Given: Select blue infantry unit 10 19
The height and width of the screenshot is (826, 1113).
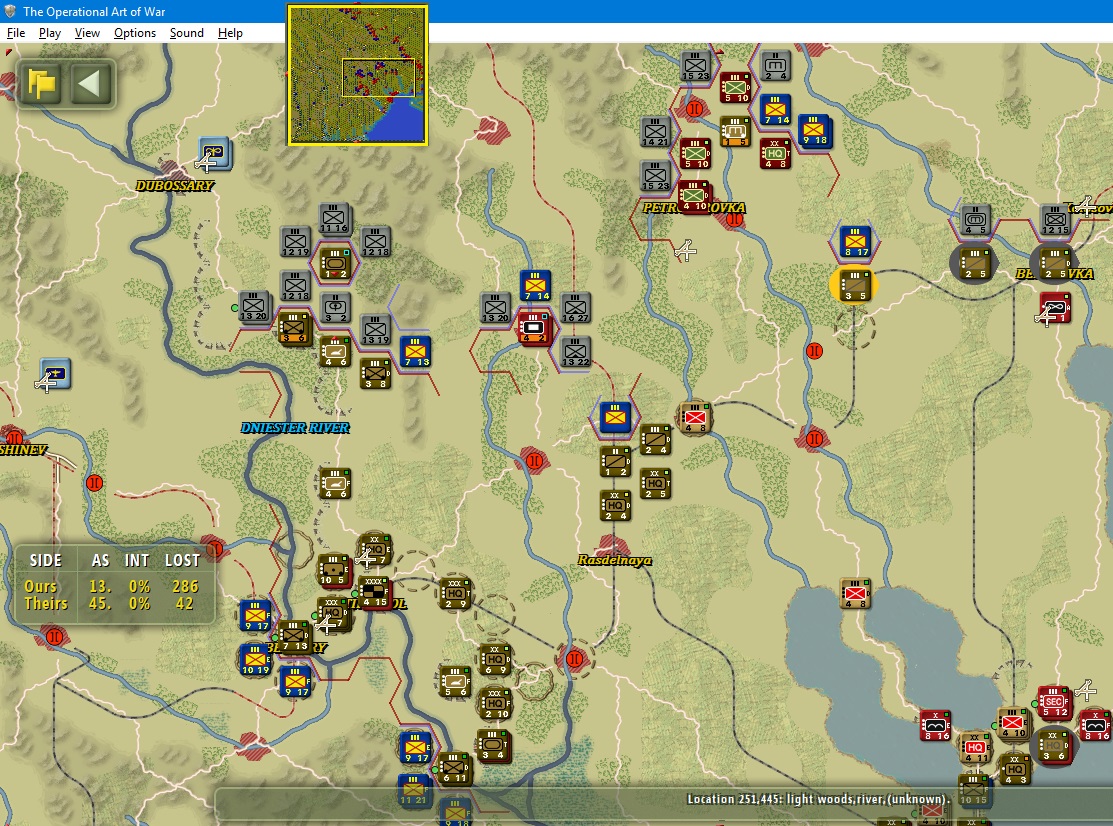Looking at the screenshot, I should pos(255,660).
